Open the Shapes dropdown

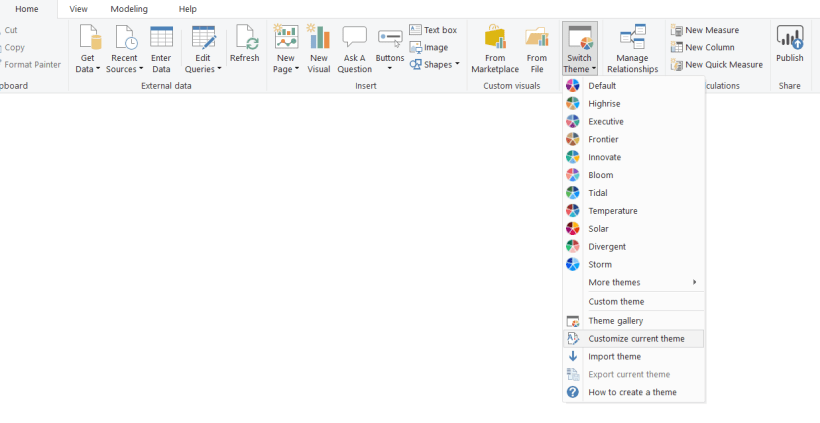pyautogui.click(x=435, y=64)
